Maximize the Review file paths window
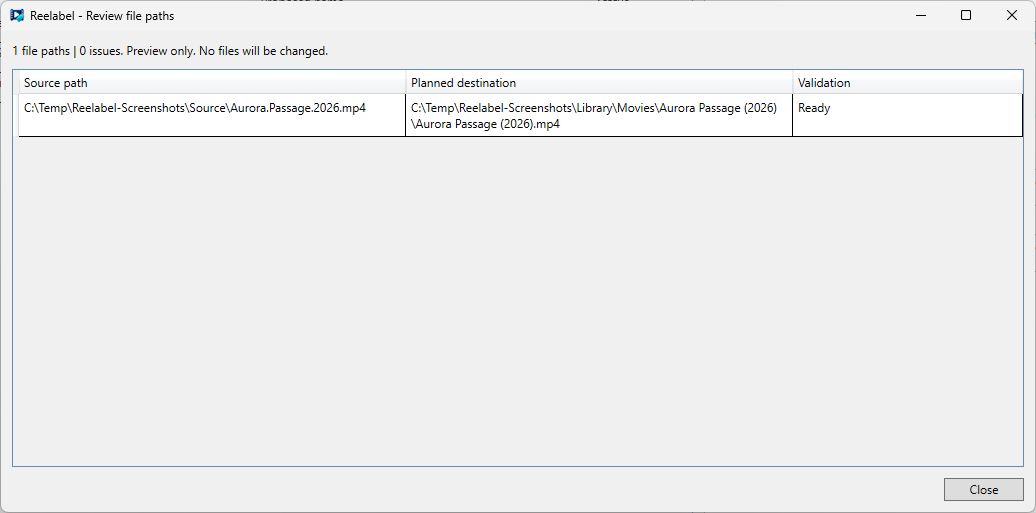Viewport: 1036px width, 513px height. (966, 15)
